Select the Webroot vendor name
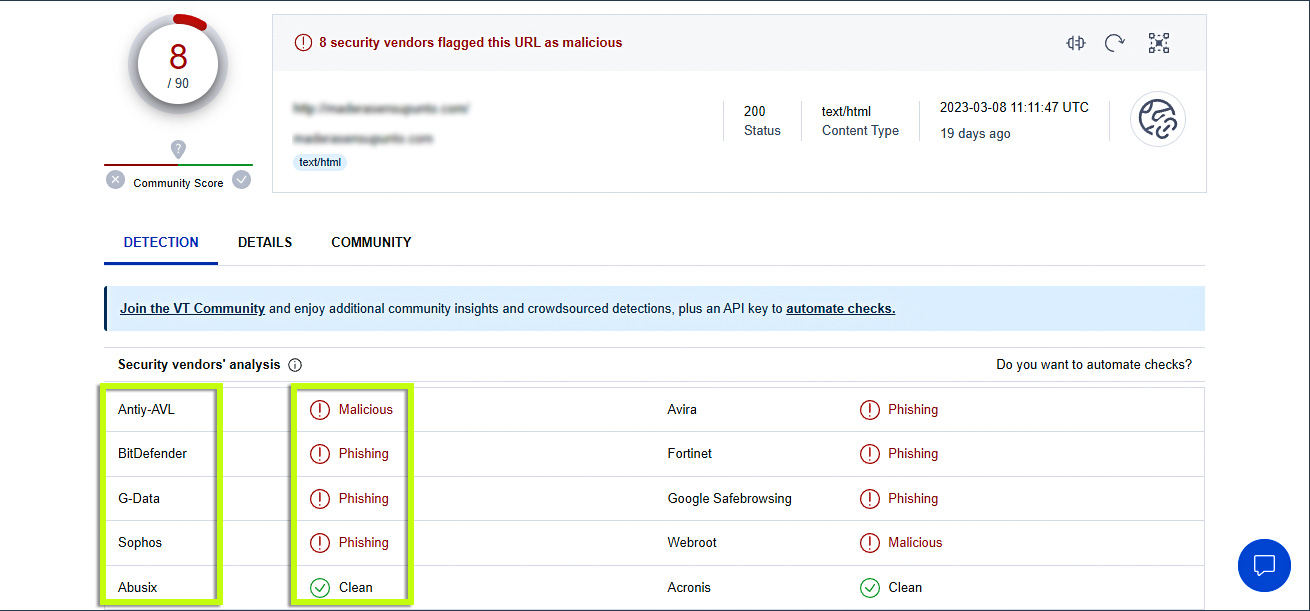 (x=692, y=542)
